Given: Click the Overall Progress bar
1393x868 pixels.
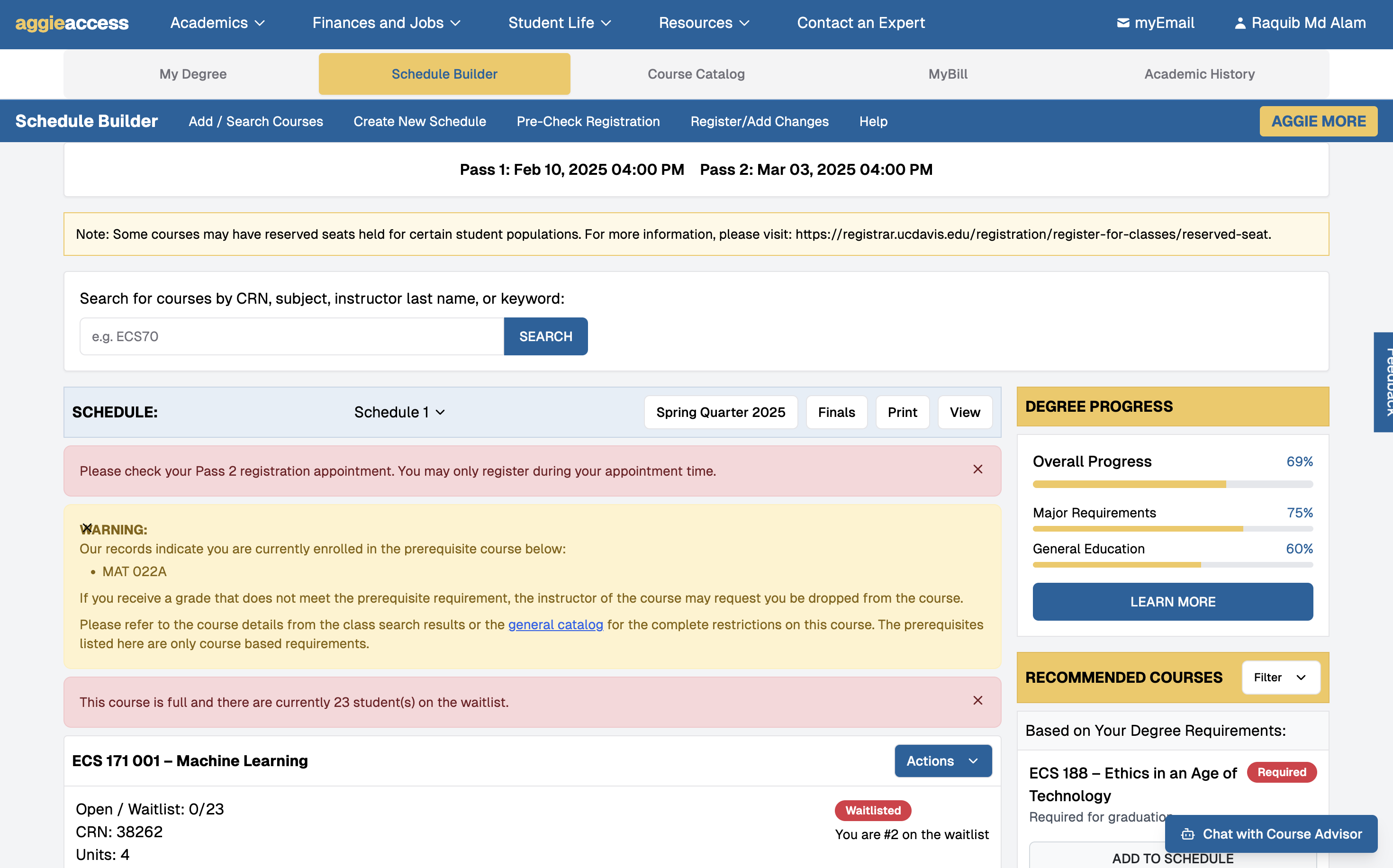Looking at the screenshot, I should (1172, 485).
